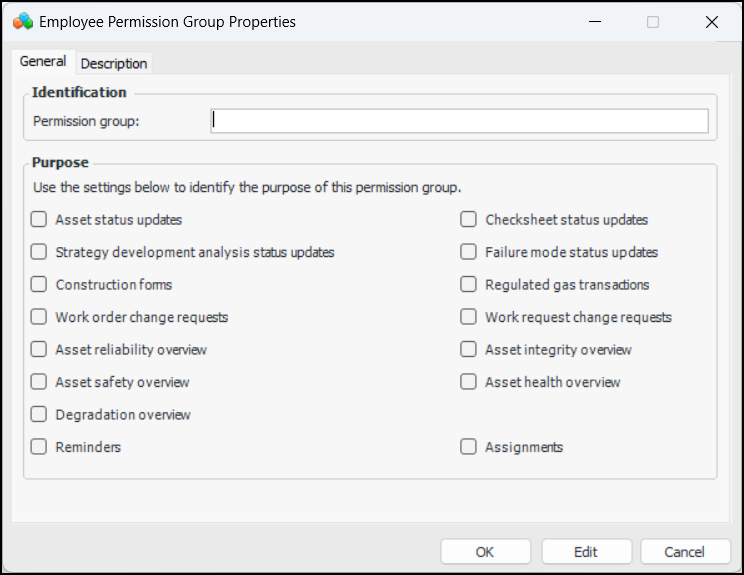Toggle Degradation overview checkbox
744x575 pixels.
[39, 415]
